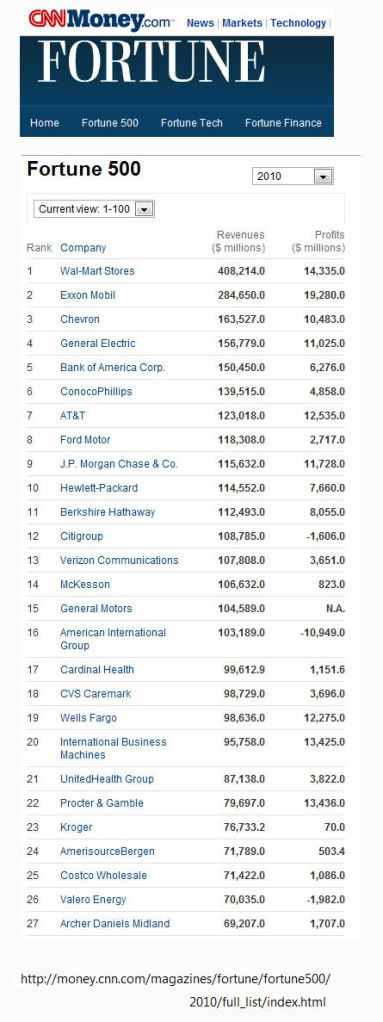
Task: Click the News link at top
Action: 200,23
